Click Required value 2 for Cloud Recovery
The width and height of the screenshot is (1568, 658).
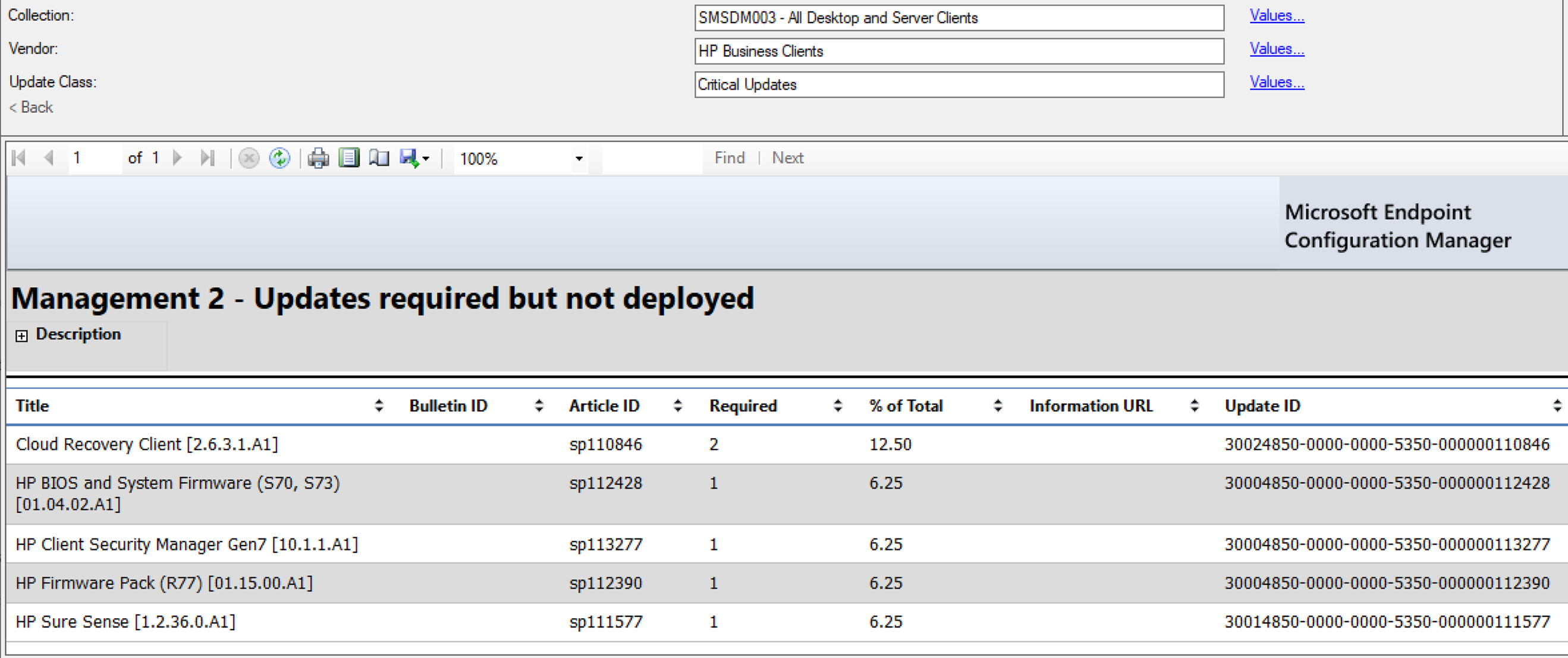tap(714, 445)
